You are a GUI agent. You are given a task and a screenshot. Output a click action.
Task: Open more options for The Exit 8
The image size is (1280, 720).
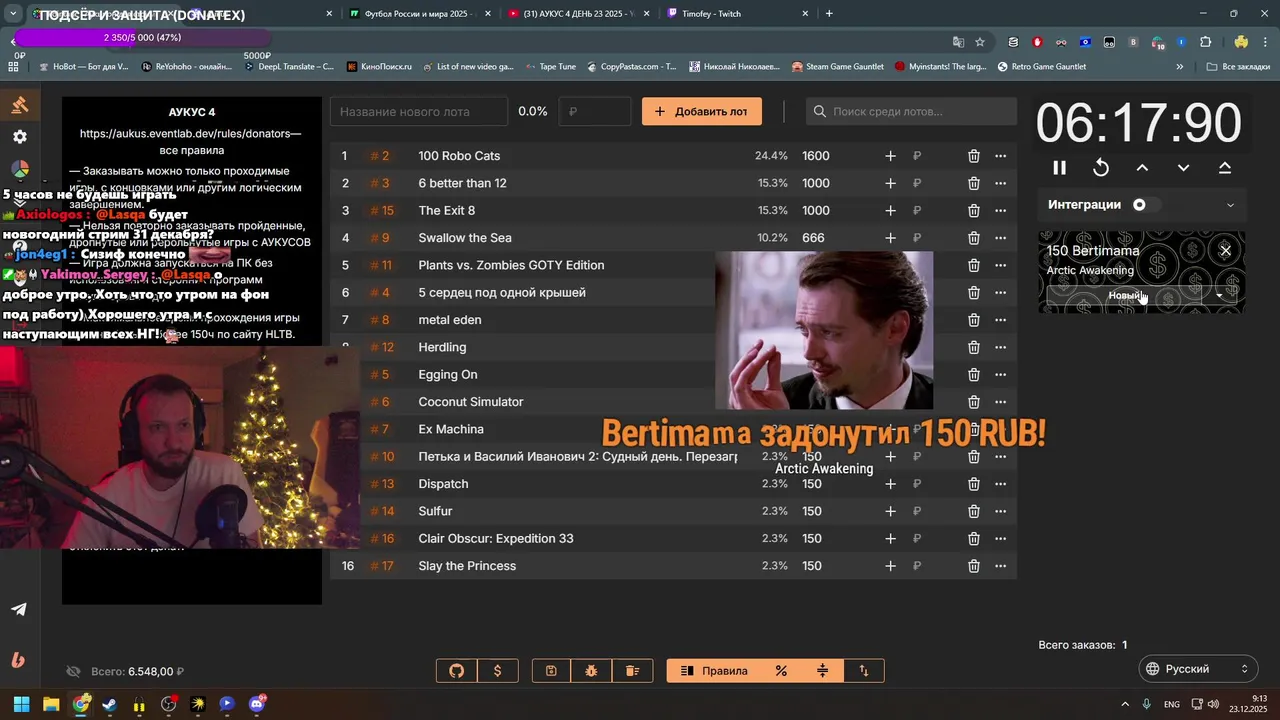pyautogui.click(x=1000, y=210)
